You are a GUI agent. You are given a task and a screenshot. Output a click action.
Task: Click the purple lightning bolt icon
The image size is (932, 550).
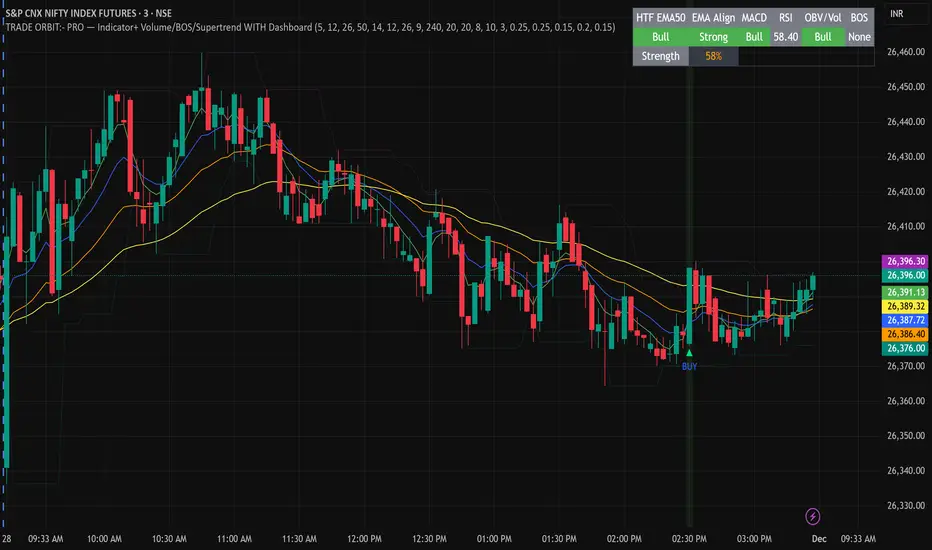813,516
